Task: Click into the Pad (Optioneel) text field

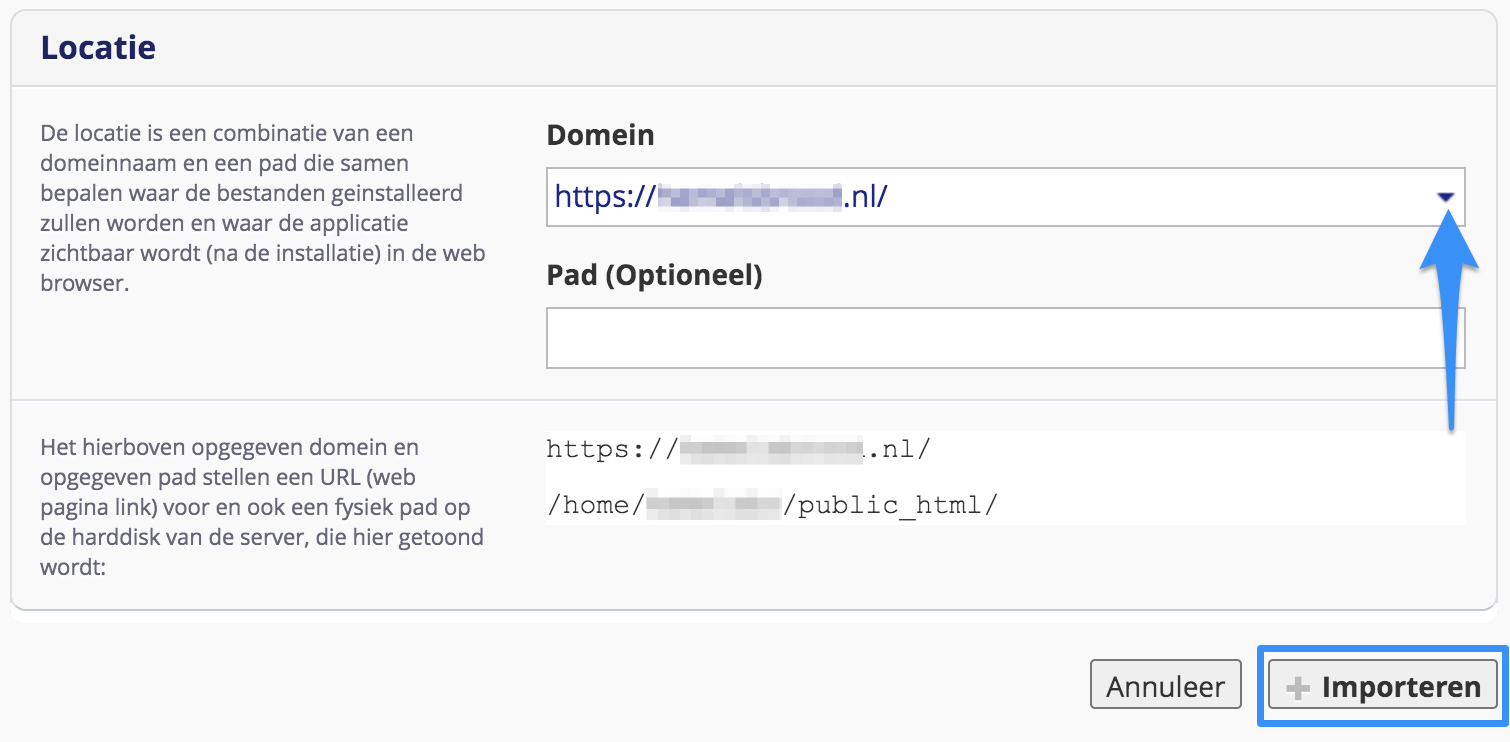Action: coord(1005,338)
